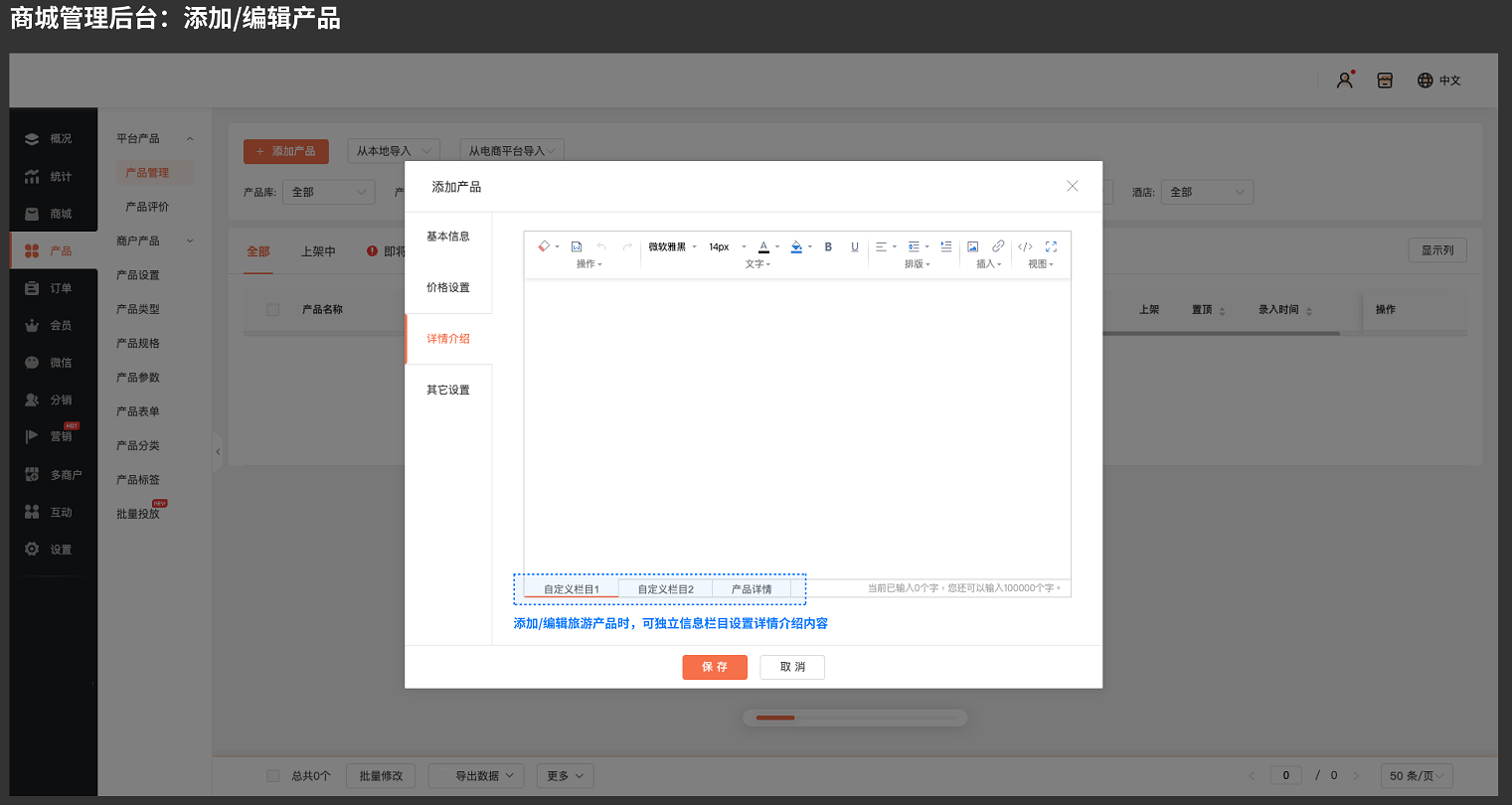The height and width of the screenshot is (805, 1512).
Task: Open 产品评价 in the submenu
Action: 147,207
